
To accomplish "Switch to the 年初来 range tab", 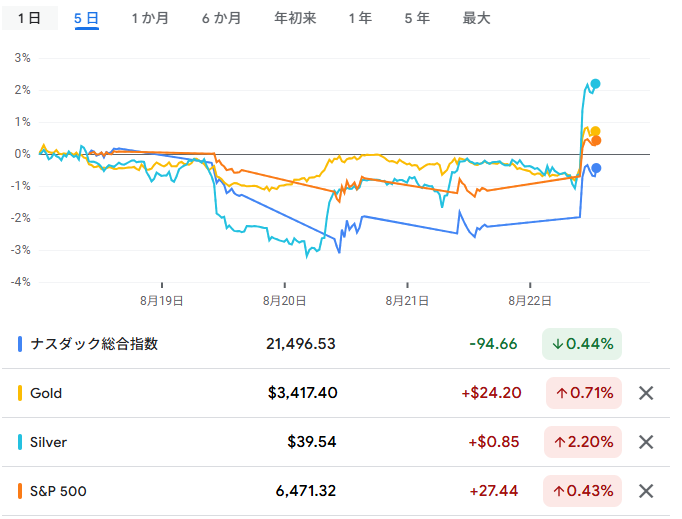I will tap(295, 18).
